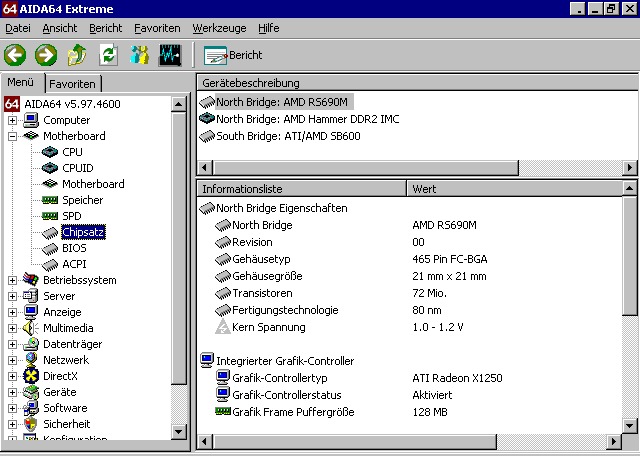Expand the Server tree node
Screen dimensions: 640x456
12,296
